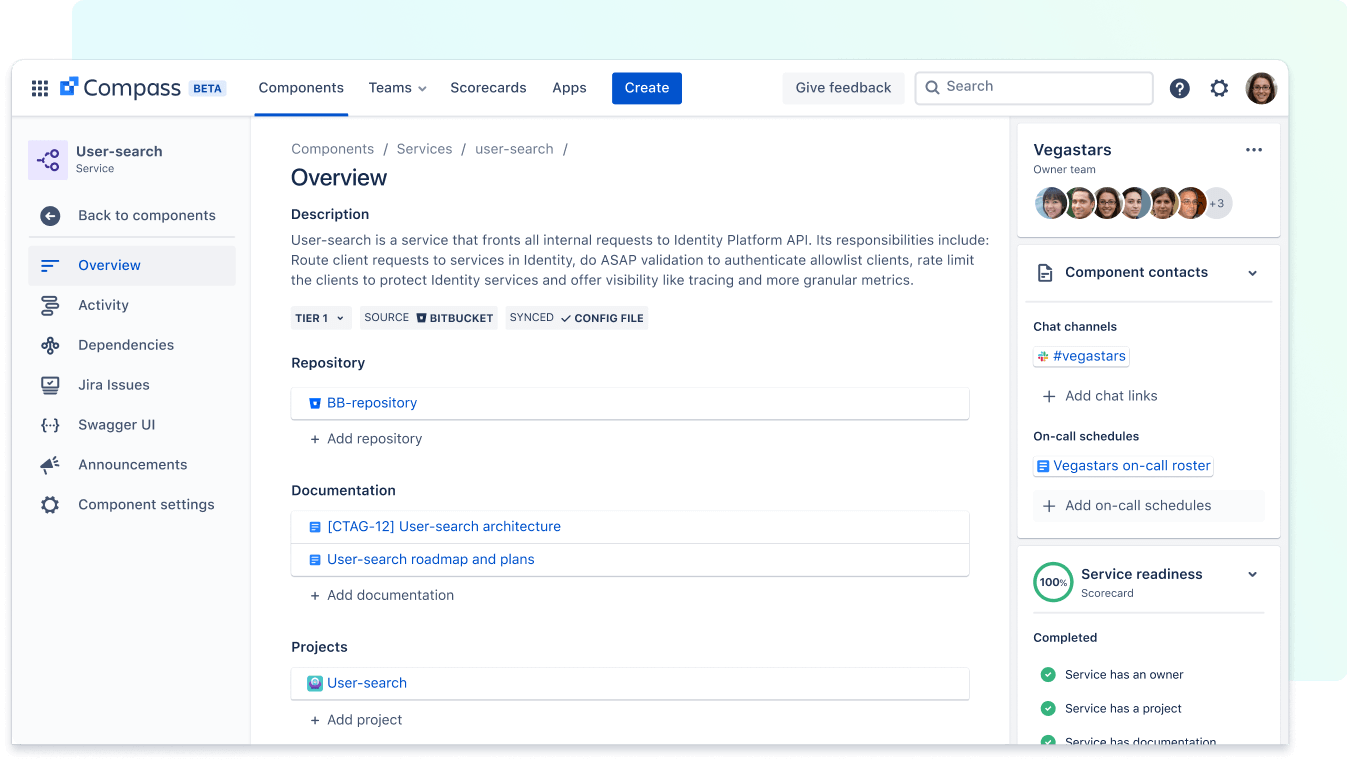Click the Bitbucket icon on BB-repository
1347x761 pixels.
[313, 403]
